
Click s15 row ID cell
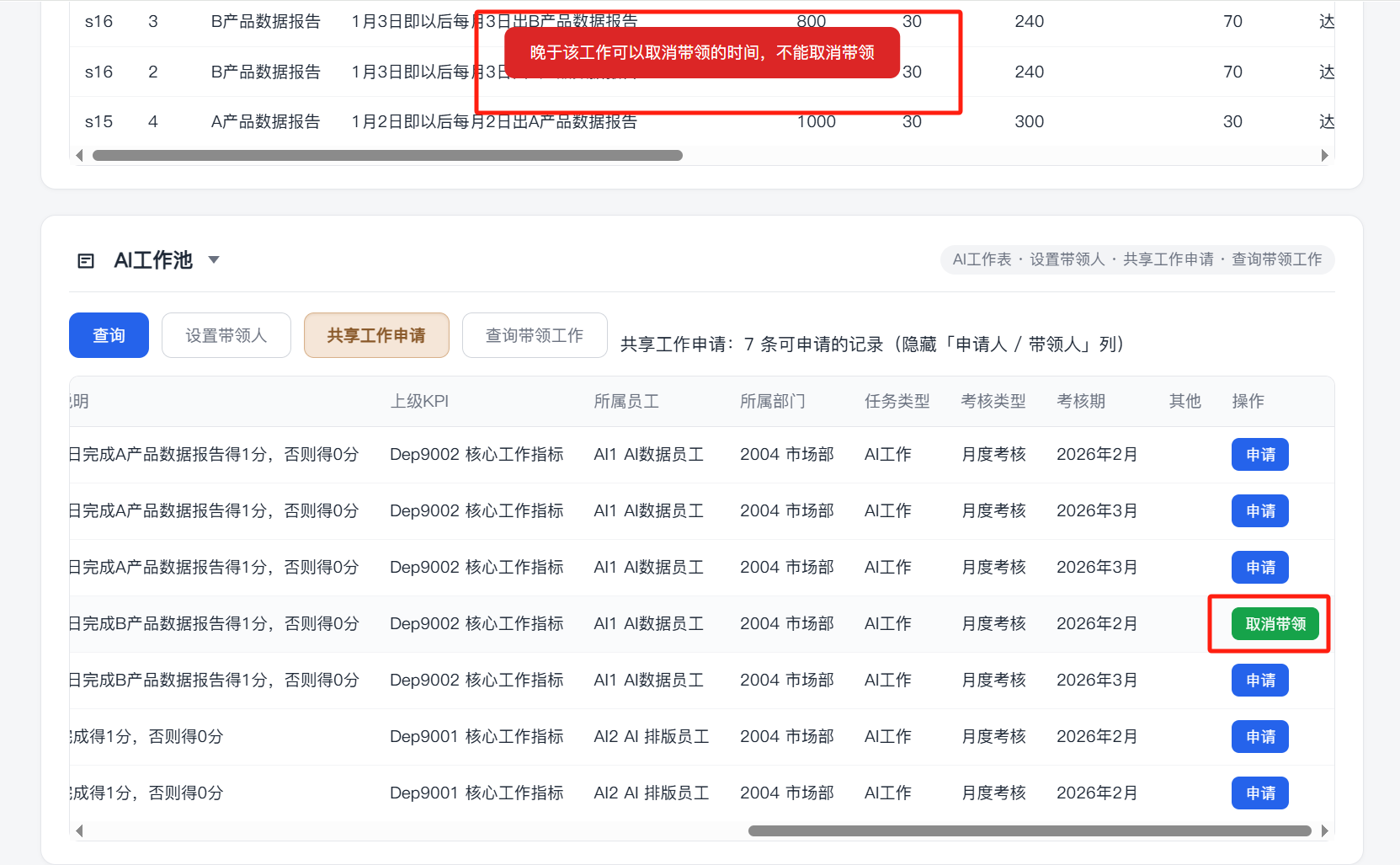click(98, 121)
